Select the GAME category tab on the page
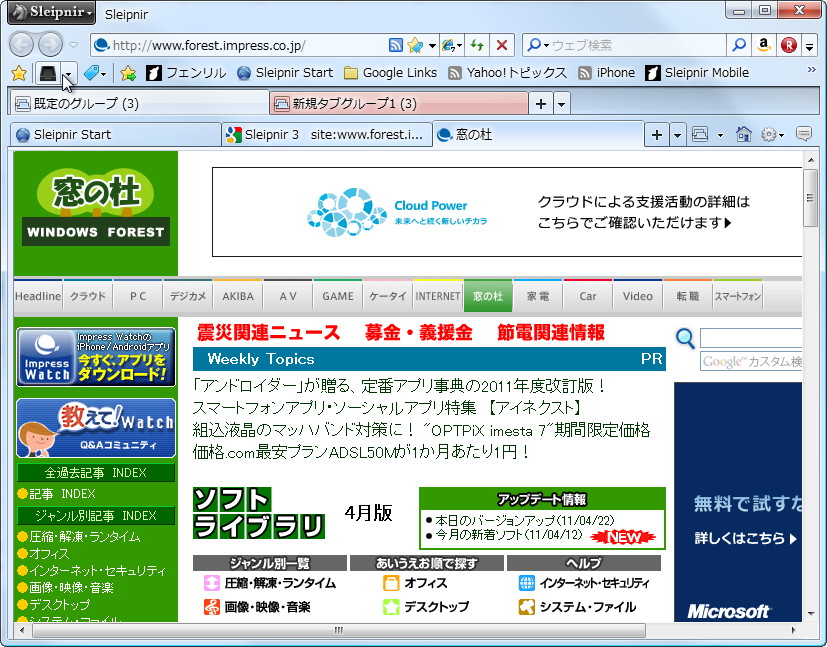The height and width of the screenshot is (647, 827). (337, 295)
